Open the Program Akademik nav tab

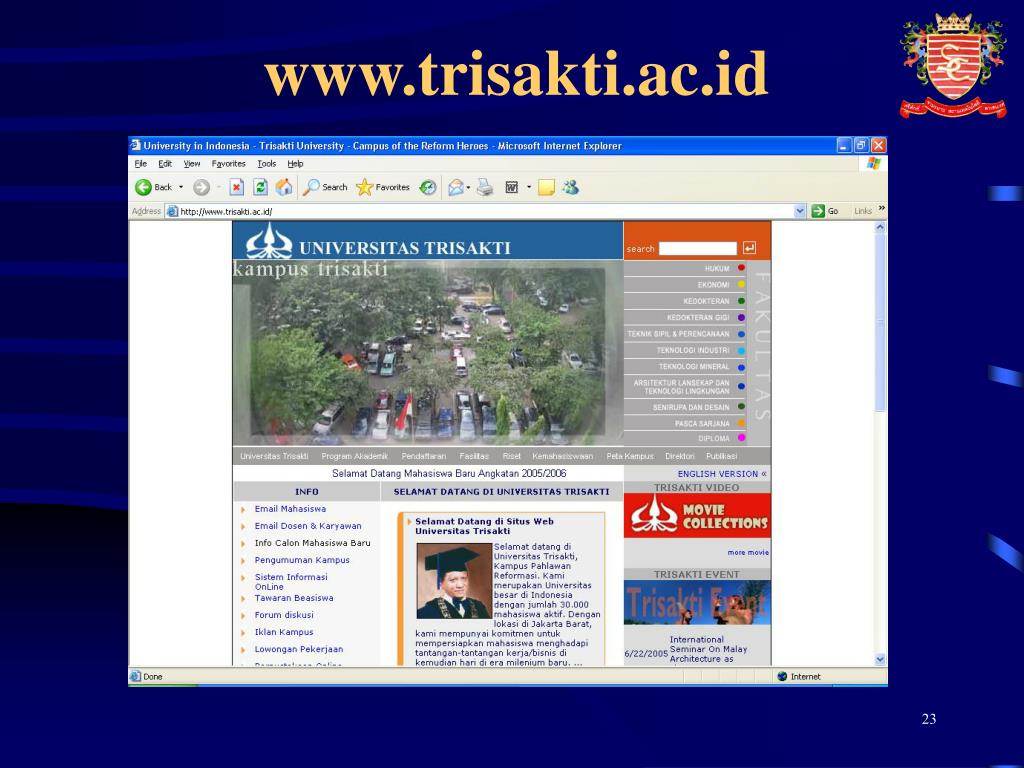[355, 456]
